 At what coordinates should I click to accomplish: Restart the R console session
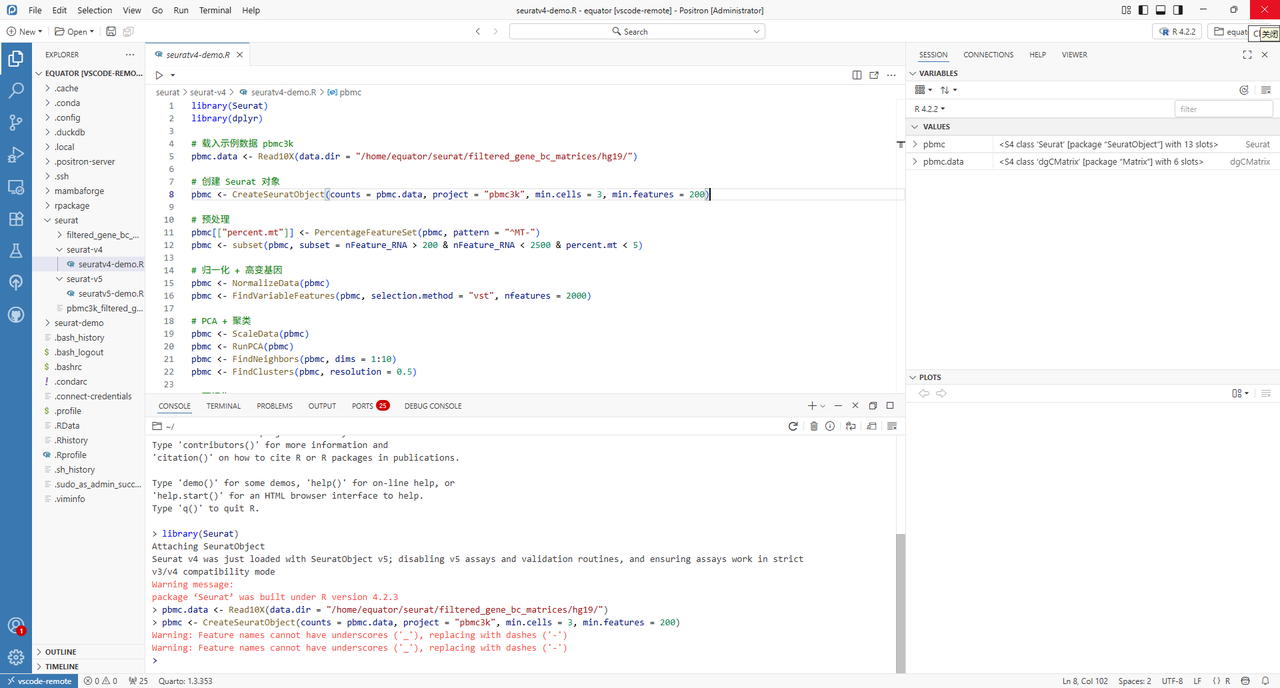(x=793, y=426)
